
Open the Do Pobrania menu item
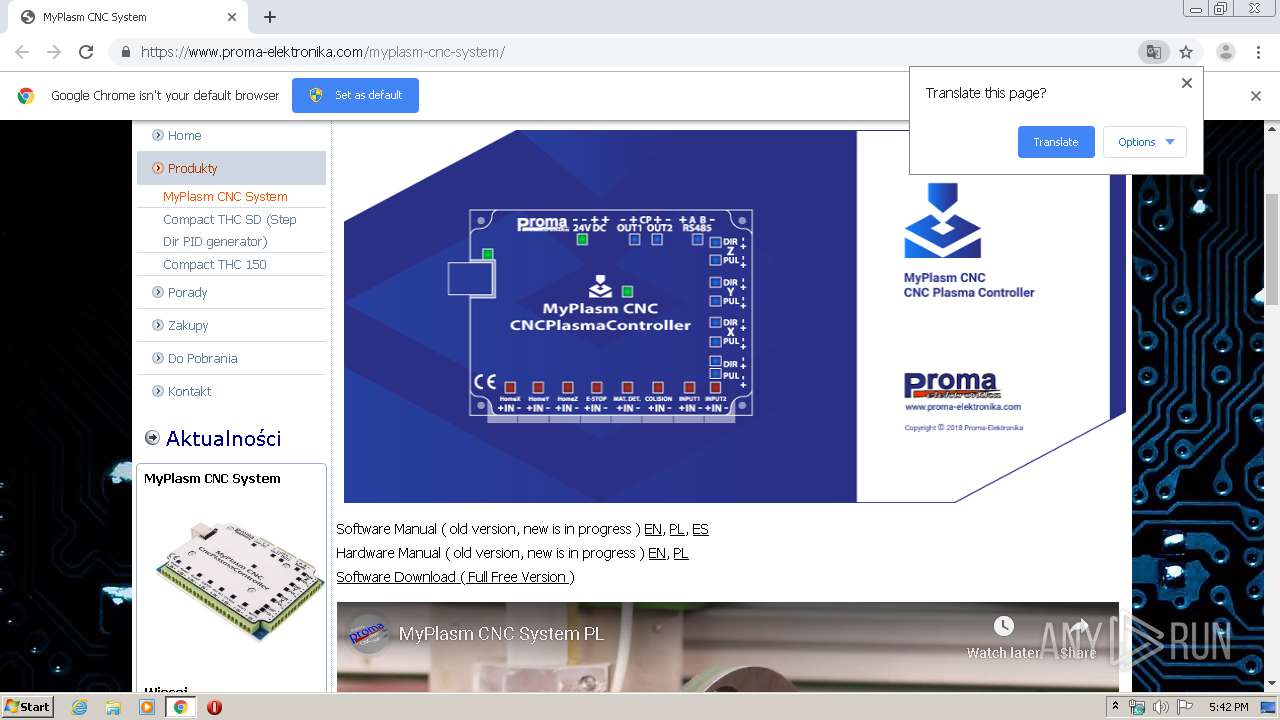tap(202, 358)
